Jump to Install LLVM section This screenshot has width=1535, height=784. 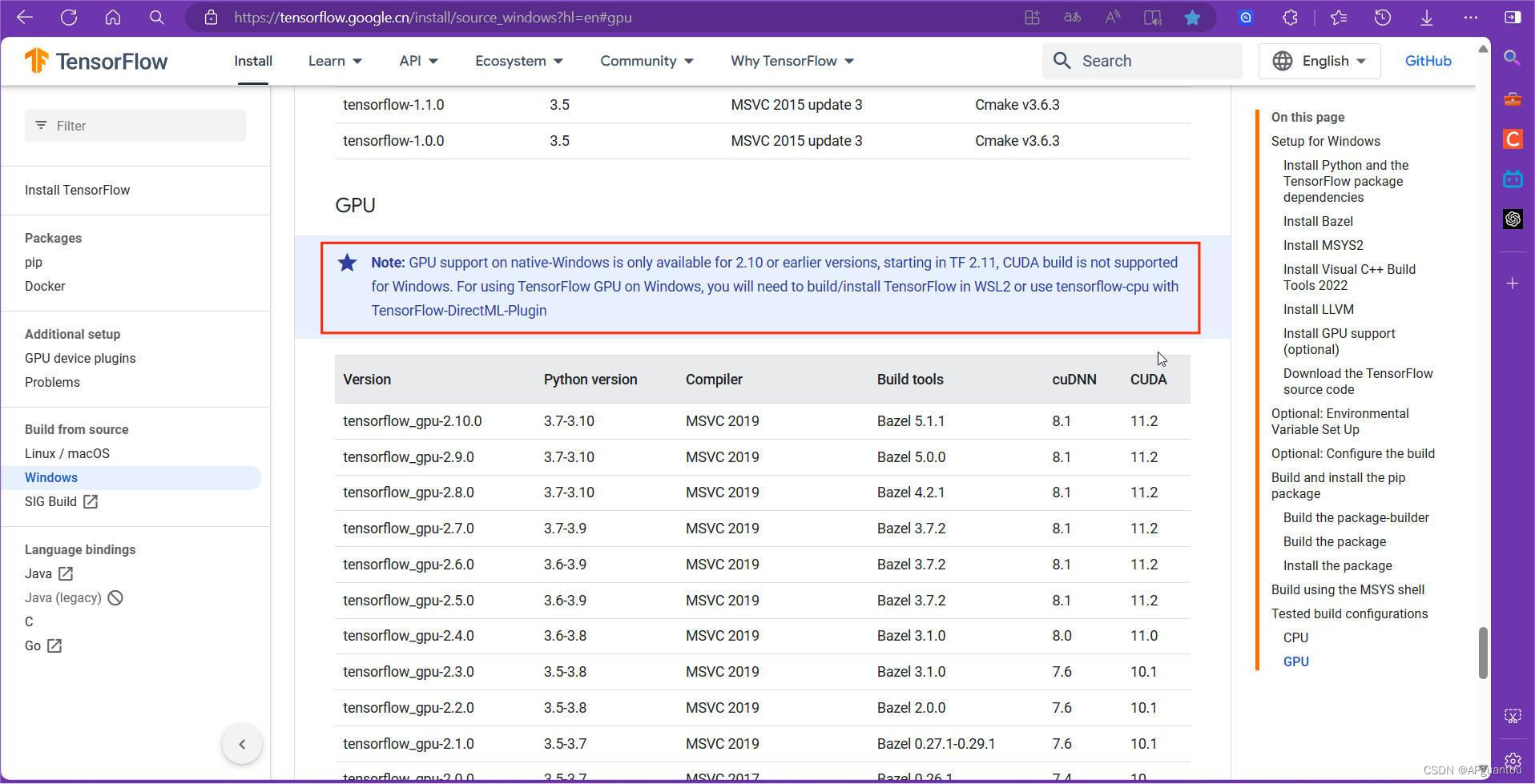1318,309
